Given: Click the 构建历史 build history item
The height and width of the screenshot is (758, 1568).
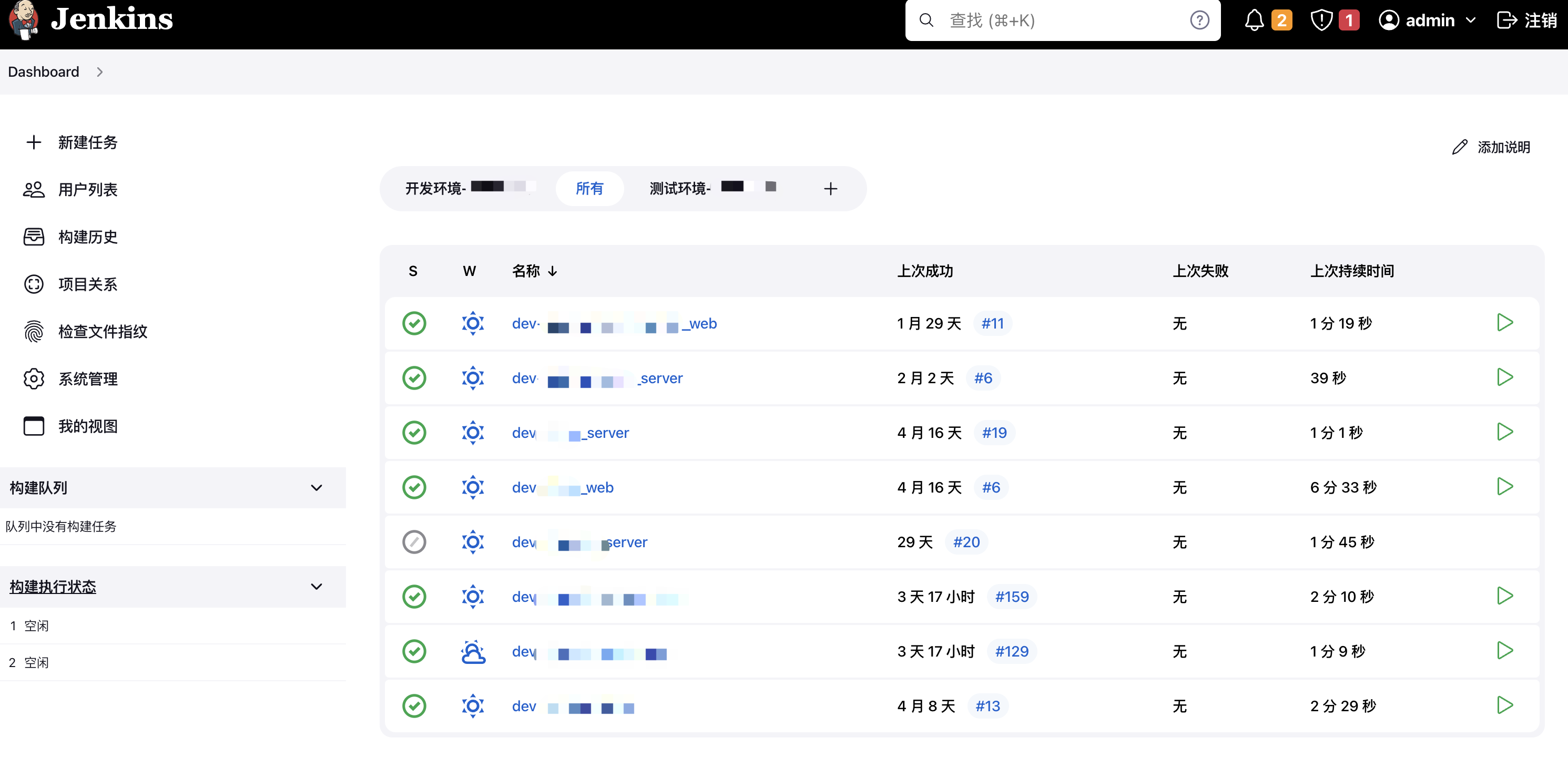Looking at the screenshot, I should 88,237.
